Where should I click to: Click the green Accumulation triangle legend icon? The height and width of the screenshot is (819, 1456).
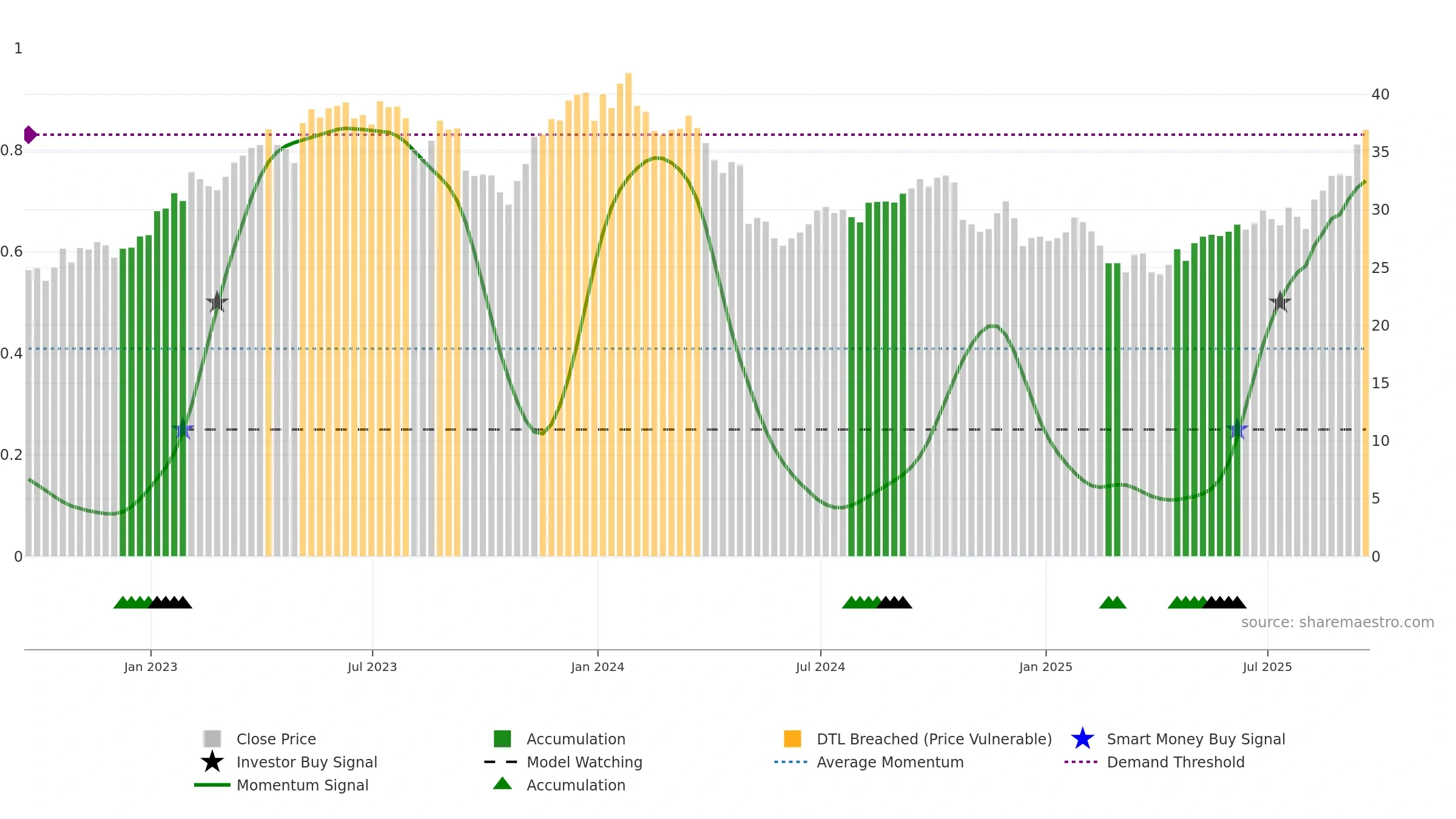tap(502, 783)
